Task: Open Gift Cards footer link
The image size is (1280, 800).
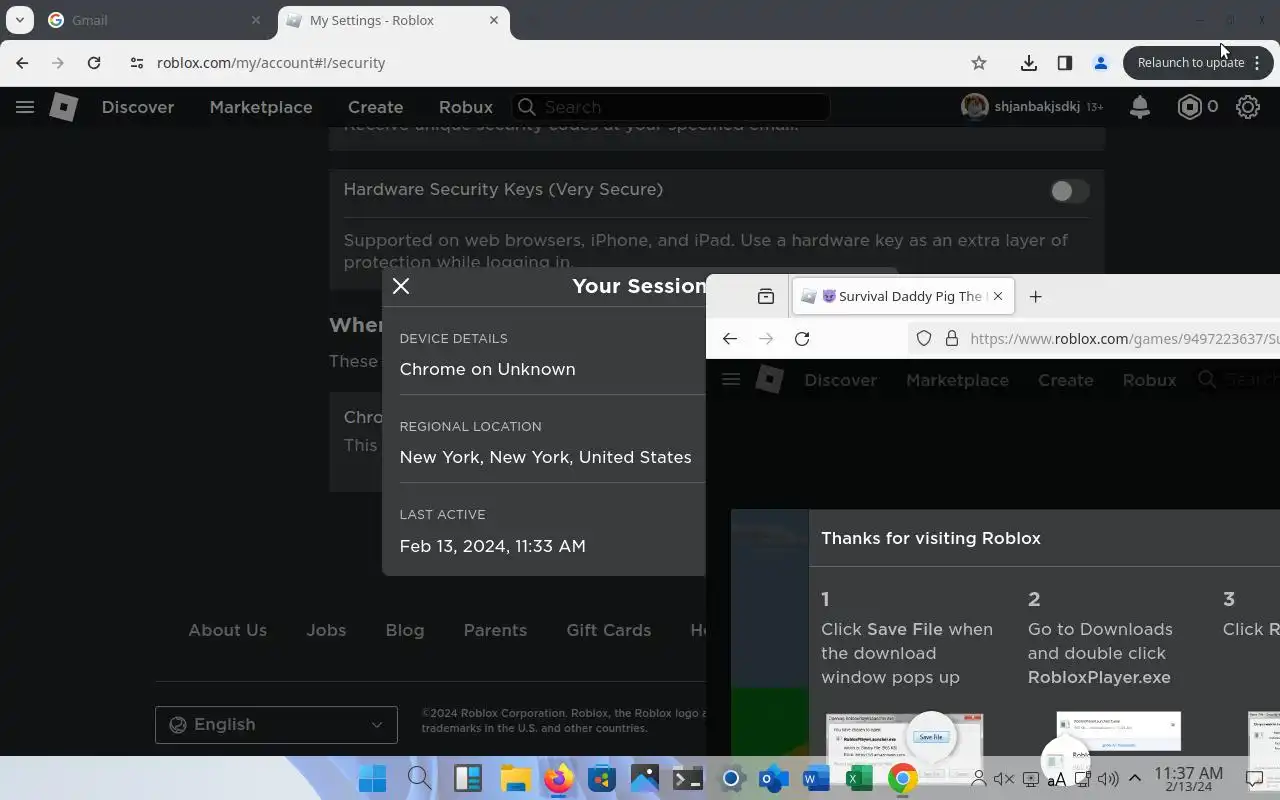Action: click(x=608, y=631)
